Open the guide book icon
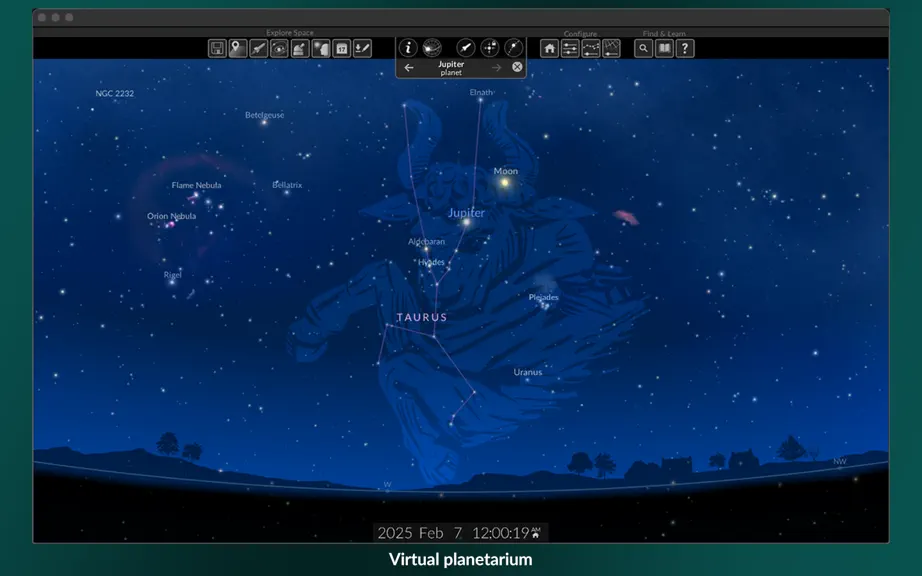Viewport: 922px width, 576px height. [x=664, y=48]
